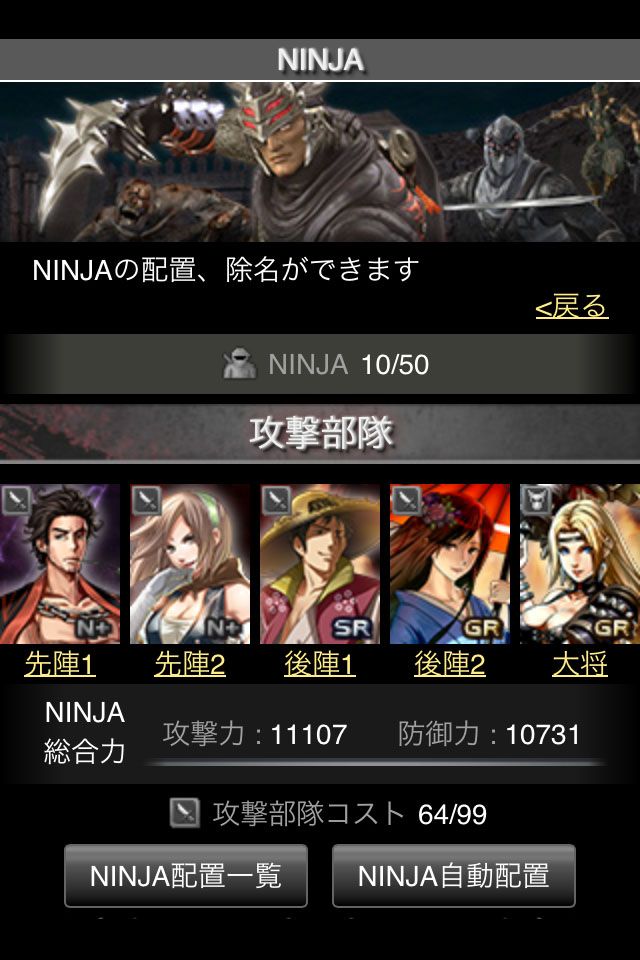Tap the NINJA自動配置 button

[454, 876]
